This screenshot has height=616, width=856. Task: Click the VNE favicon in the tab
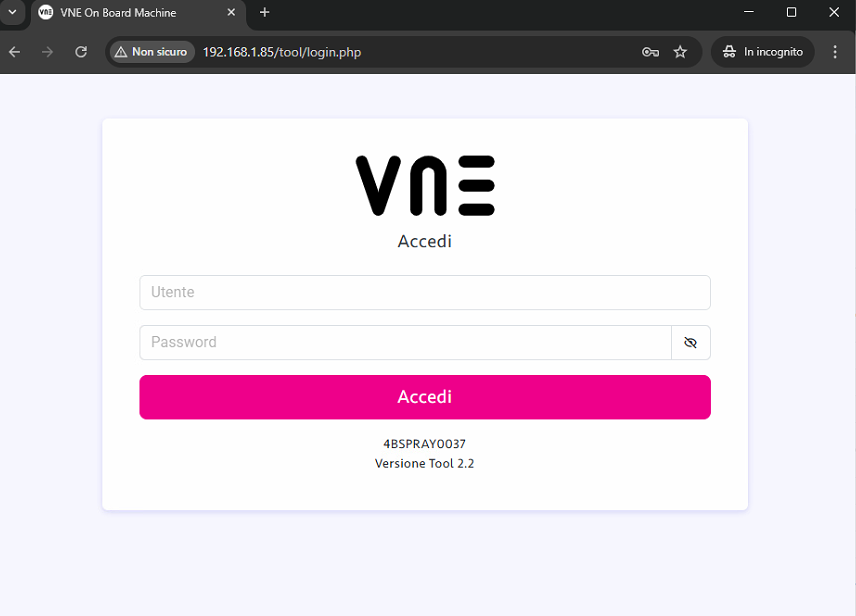click(46, 12)
